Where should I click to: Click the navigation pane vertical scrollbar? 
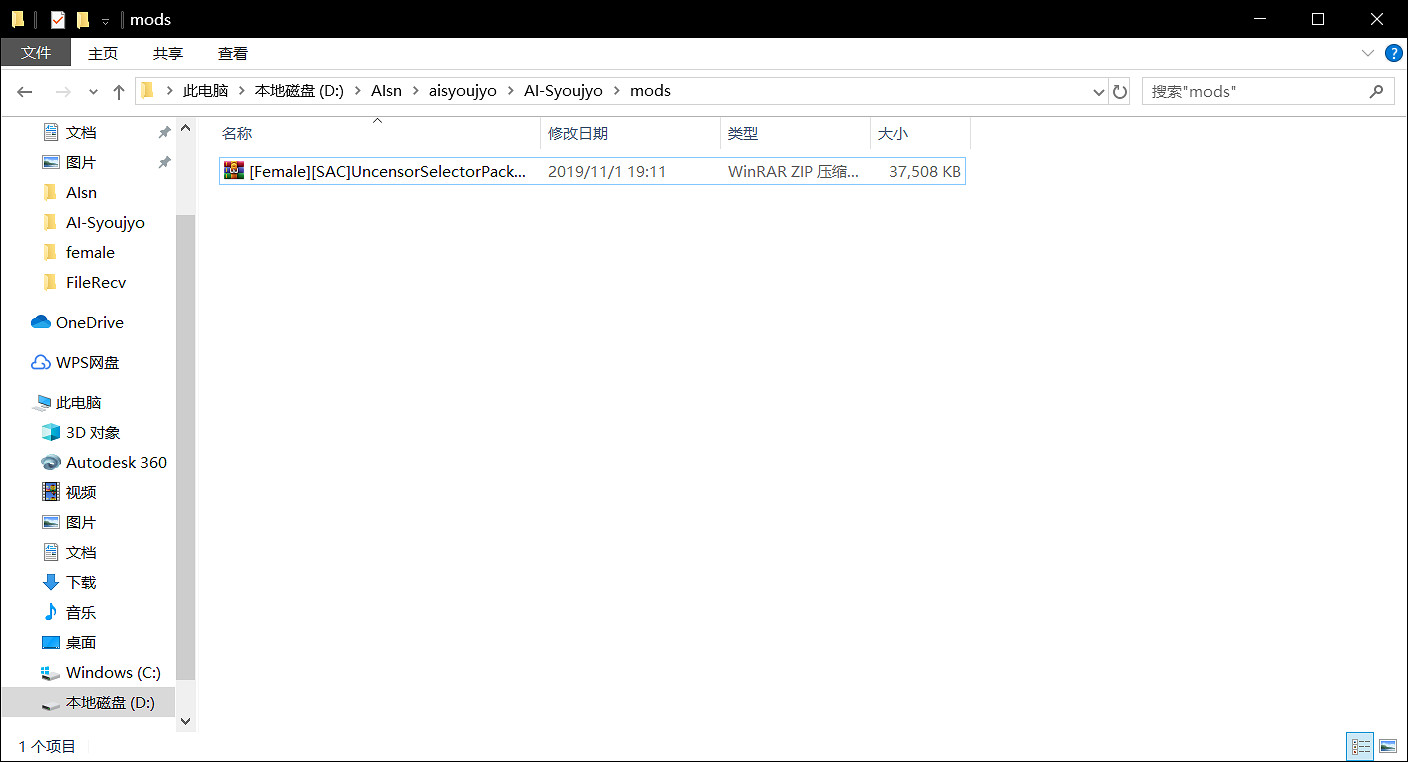coord(185,450)
